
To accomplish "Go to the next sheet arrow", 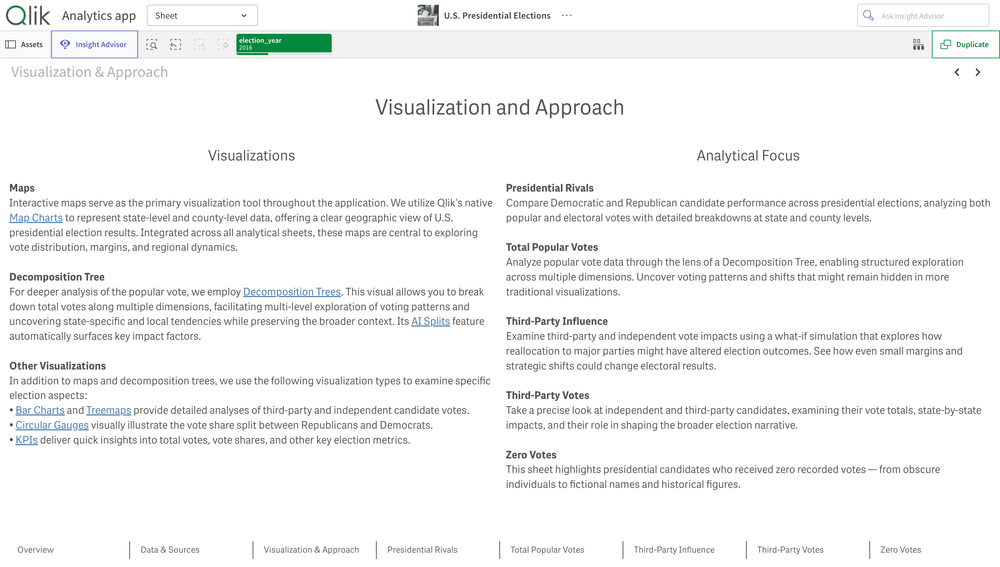I will pyautogui.click(x=978, y=72).
